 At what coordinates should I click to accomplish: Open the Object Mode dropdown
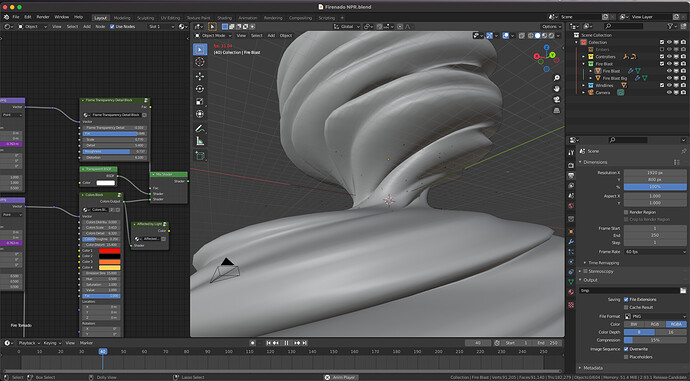213,36
